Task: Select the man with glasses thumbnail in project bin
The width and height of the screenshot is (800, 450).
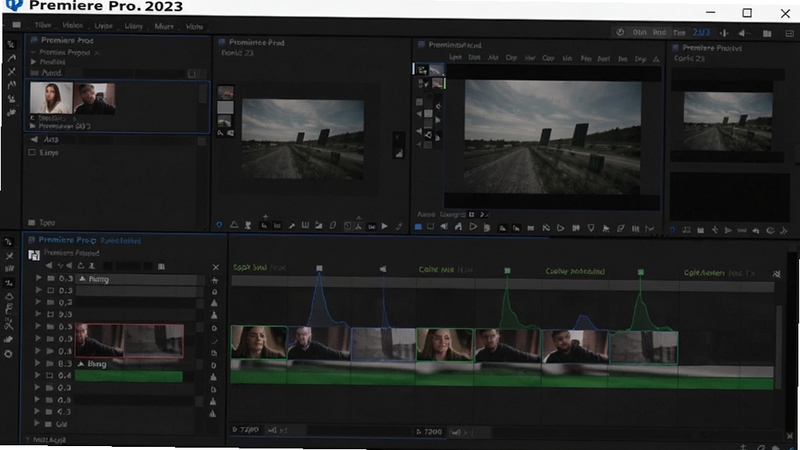Action: [x=94, y=98]
